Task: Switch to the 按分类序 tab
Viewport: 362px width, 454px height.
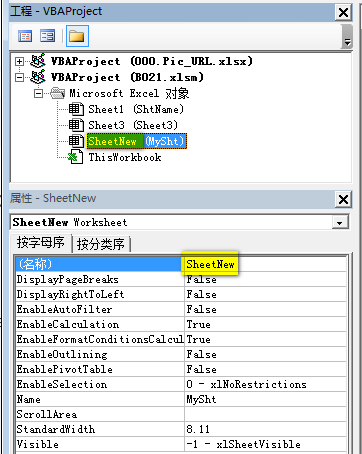Action: click(101, 244)
